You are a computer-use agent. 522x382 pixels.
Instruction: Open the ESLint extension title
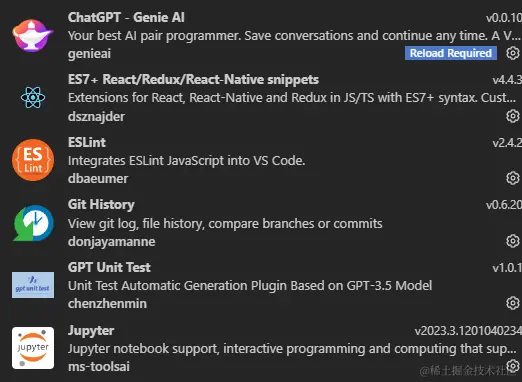tap(87, 142)
